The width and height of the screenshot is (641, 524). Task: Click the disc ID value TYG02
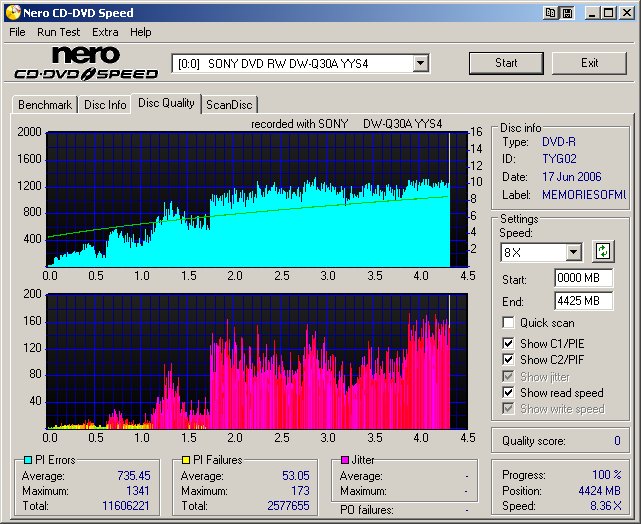point(559,159)
